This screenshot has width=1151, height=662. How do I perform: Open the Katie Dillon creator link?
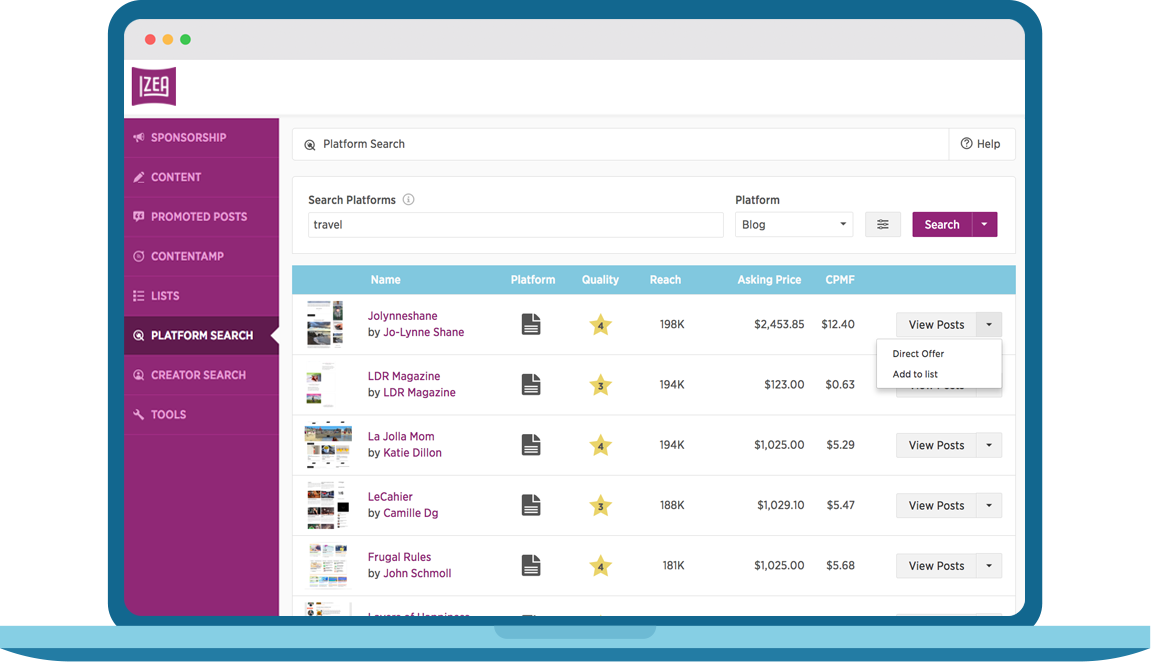[x=413, y=452]
